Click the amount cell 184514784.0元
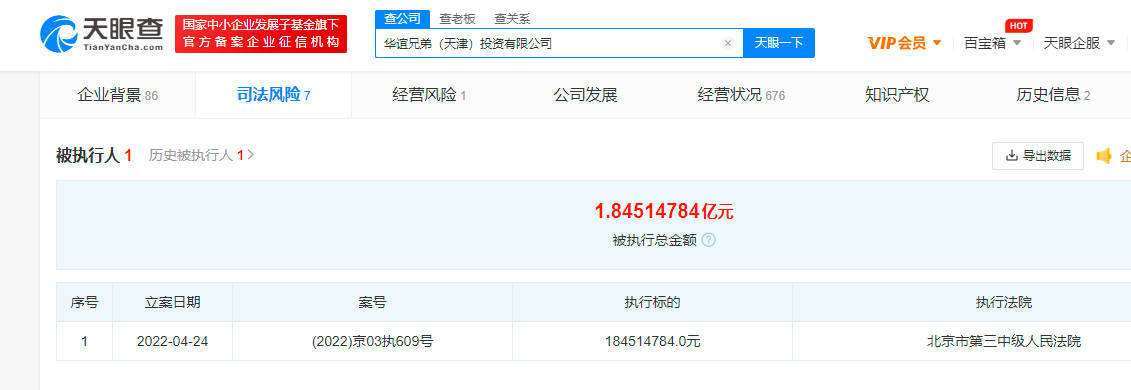The height and width of the screenshot is (390, 1131). [x=653, y=342]
